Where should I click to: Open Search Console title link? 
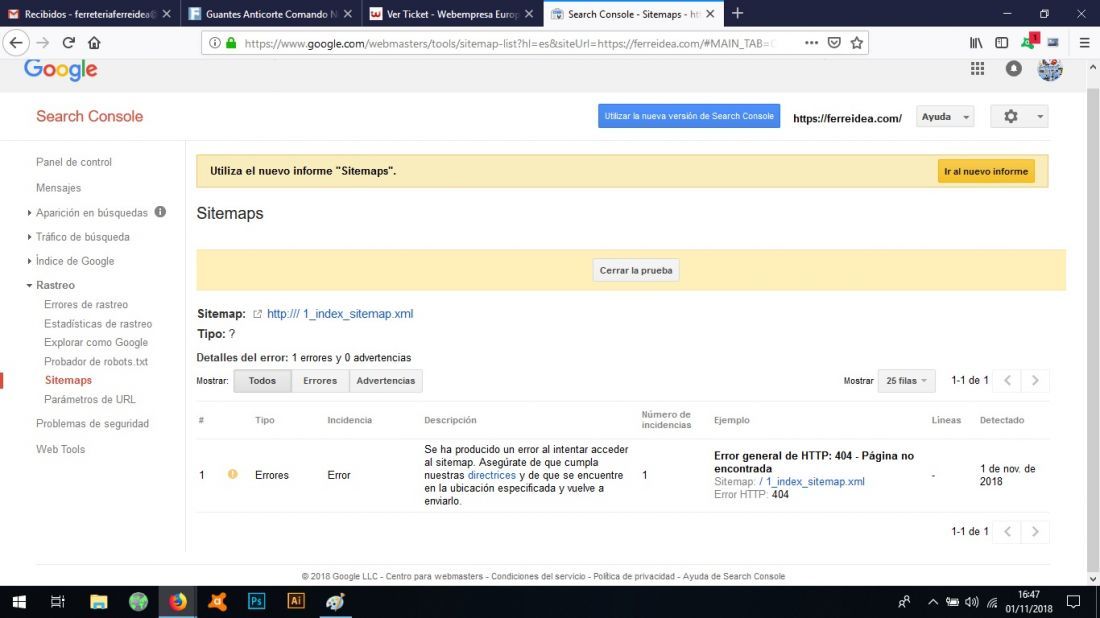(x=89, y=116)
